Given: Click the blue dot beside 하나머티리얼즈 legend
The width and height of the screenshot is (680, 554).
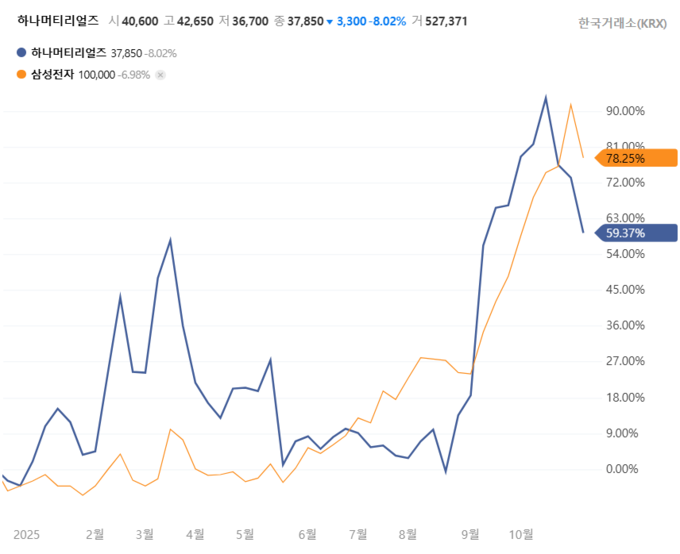Looking at the screenshot, I should 23,53.
